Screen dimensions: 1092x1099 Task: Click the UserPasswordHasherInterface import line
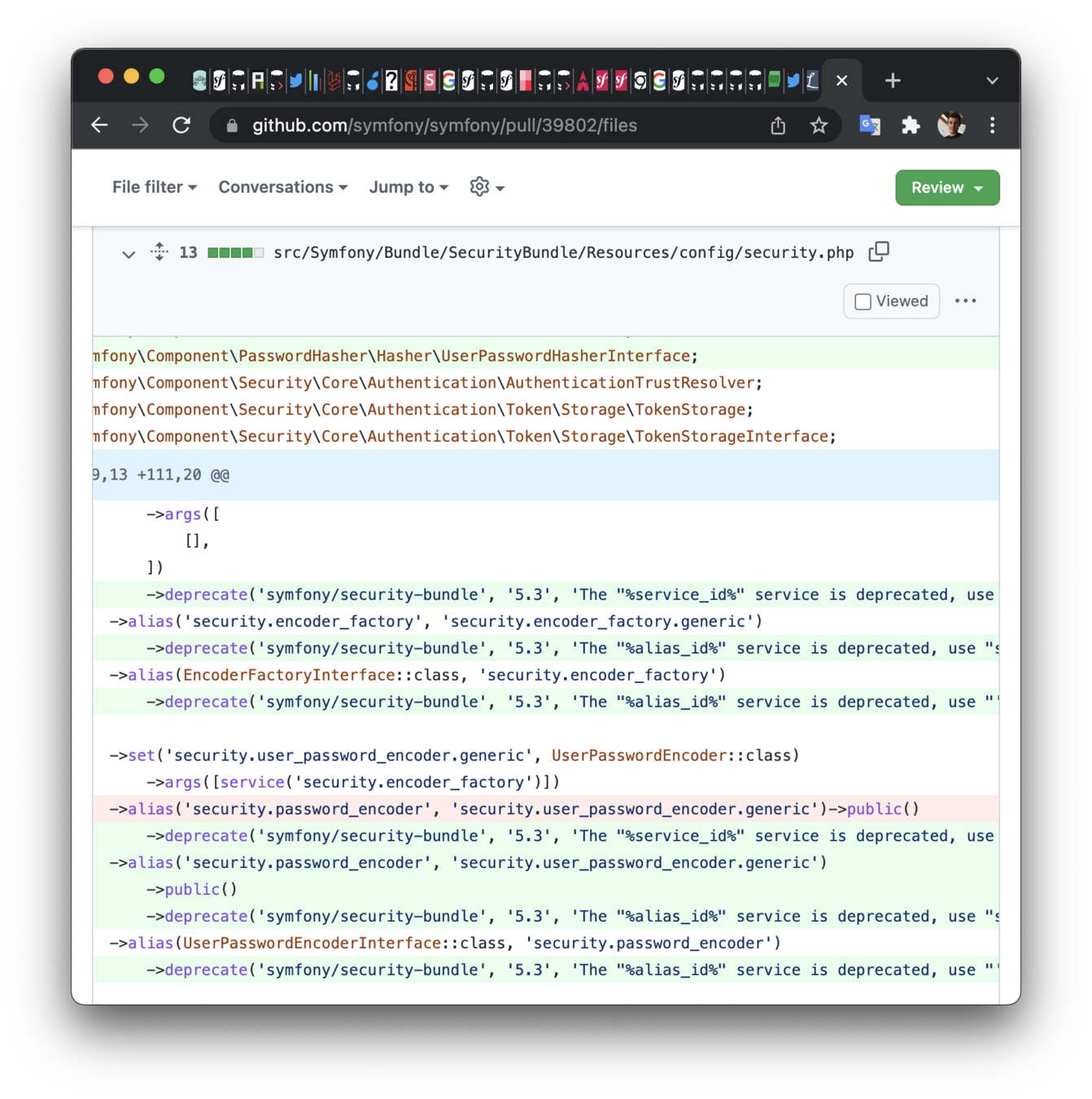pyautogui.click(x=545, y=356)
